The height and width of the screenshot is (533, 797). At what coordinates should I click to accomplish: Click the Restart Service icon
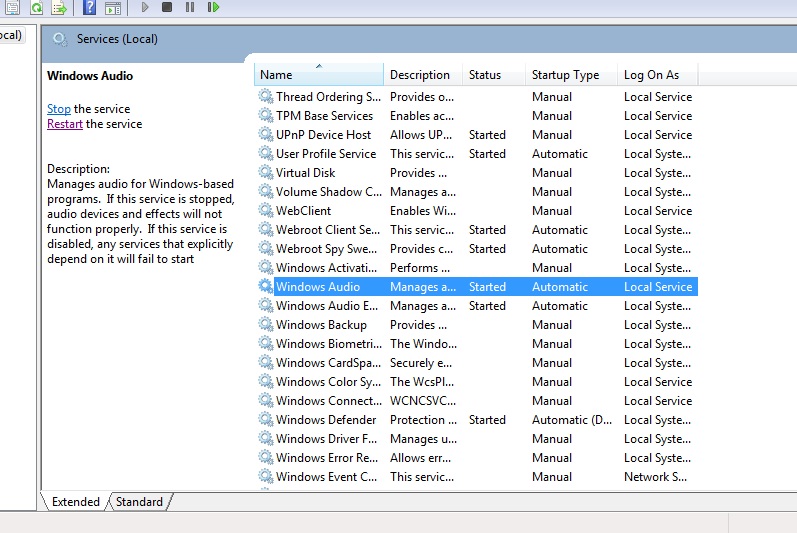(213, 7)
